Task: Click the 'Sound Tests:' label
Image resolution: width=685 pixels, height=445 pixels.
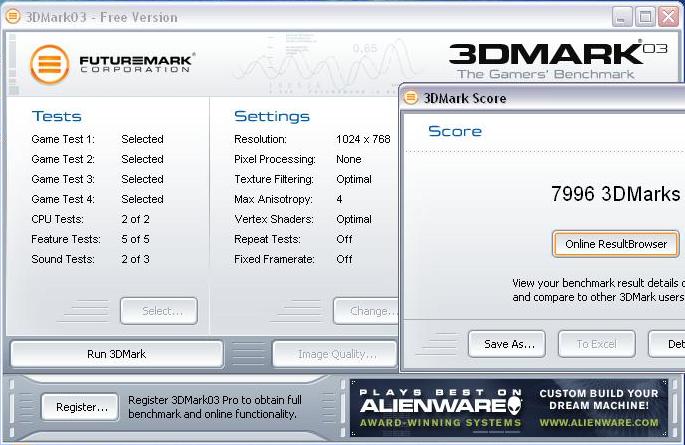Action: point(63,259)
